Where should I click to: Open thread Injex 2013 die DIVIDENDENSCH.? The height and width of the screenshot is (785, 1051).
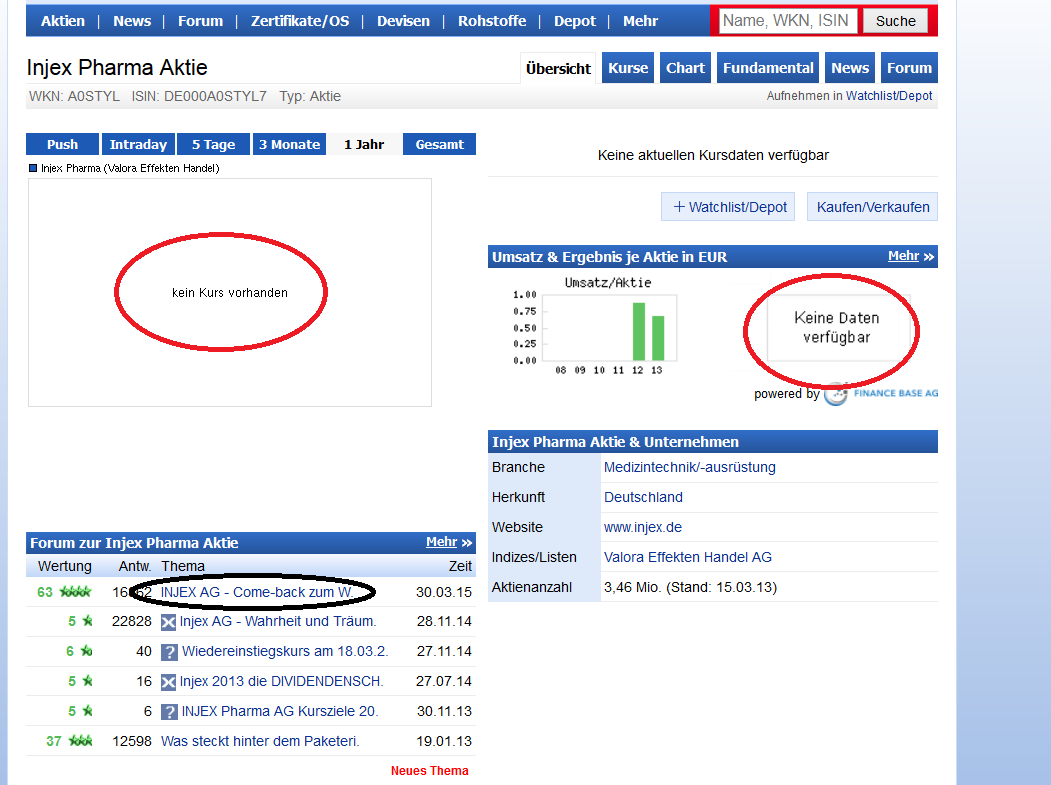(x=282, y=681)
